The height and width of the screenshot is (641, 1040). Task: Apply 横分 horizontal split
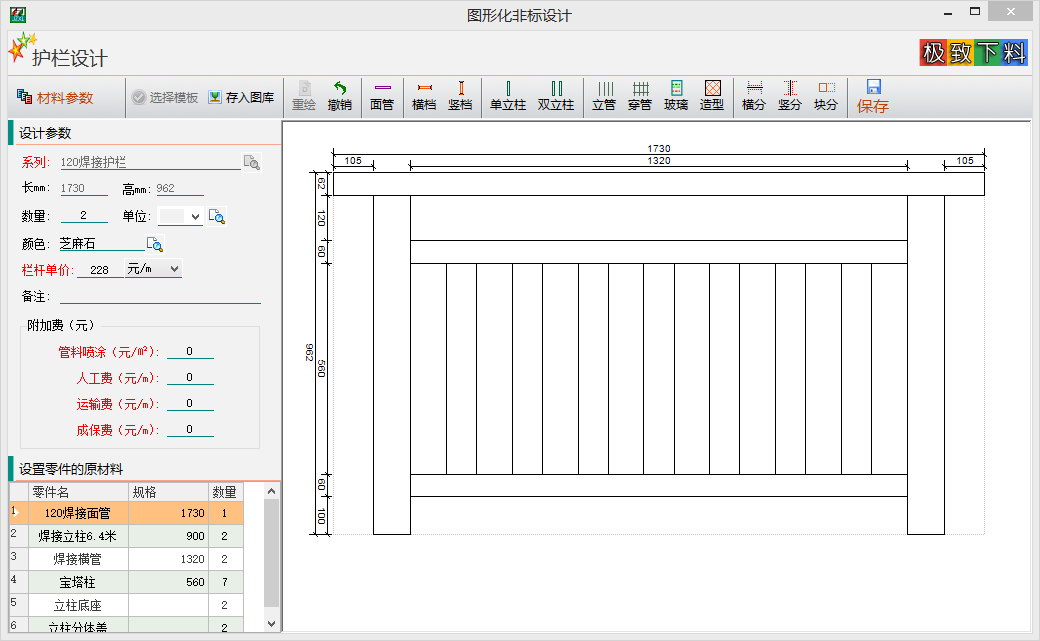pos(754,97)
